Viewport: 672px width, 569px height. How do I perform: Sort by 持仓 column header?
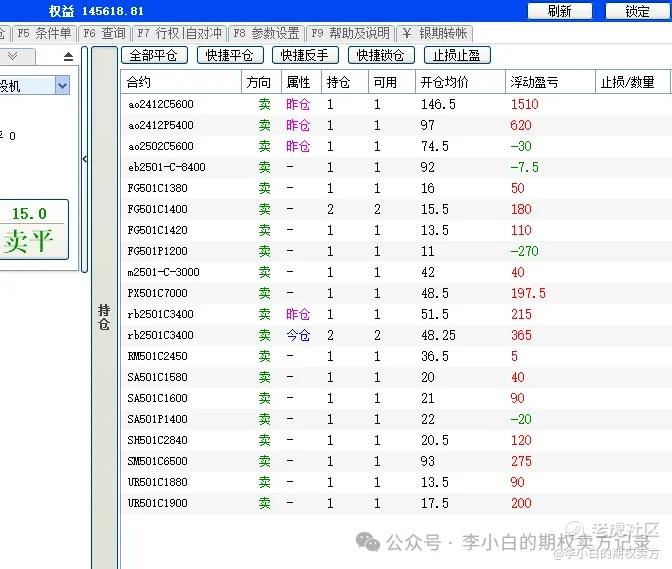pos(345,82)
